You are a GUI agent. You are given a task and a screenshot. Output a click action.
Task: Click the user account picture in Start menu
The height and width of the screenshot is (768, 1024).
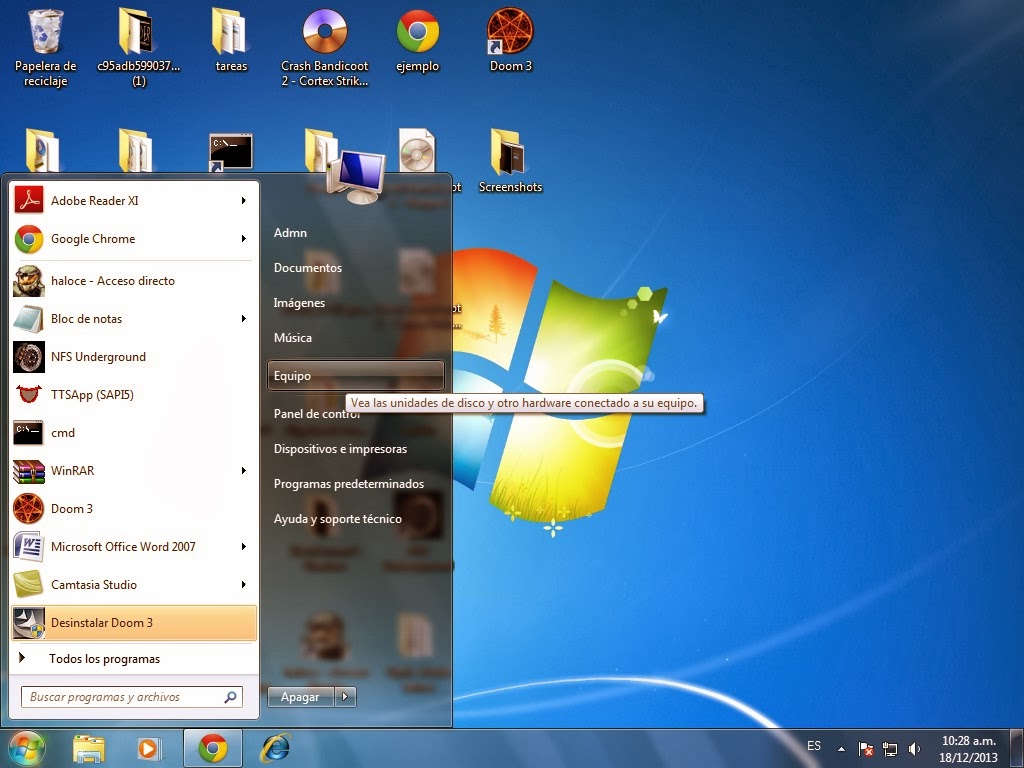356,176
